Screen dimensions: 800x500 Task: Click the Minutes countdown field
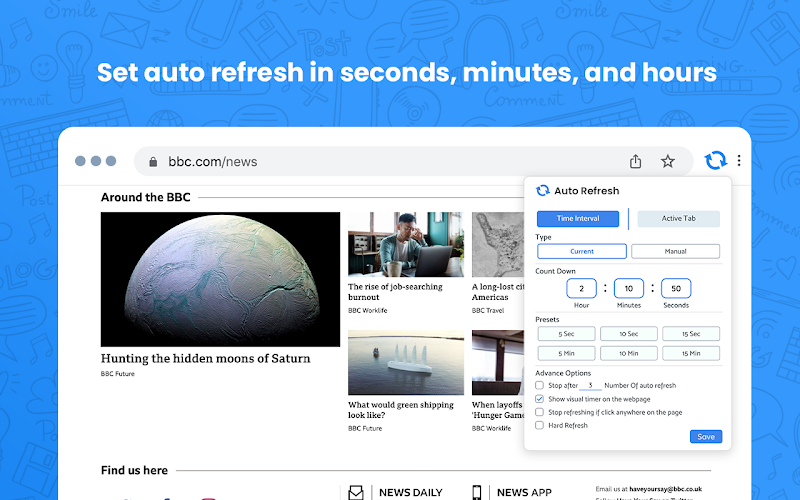click(x=629, y=288)
